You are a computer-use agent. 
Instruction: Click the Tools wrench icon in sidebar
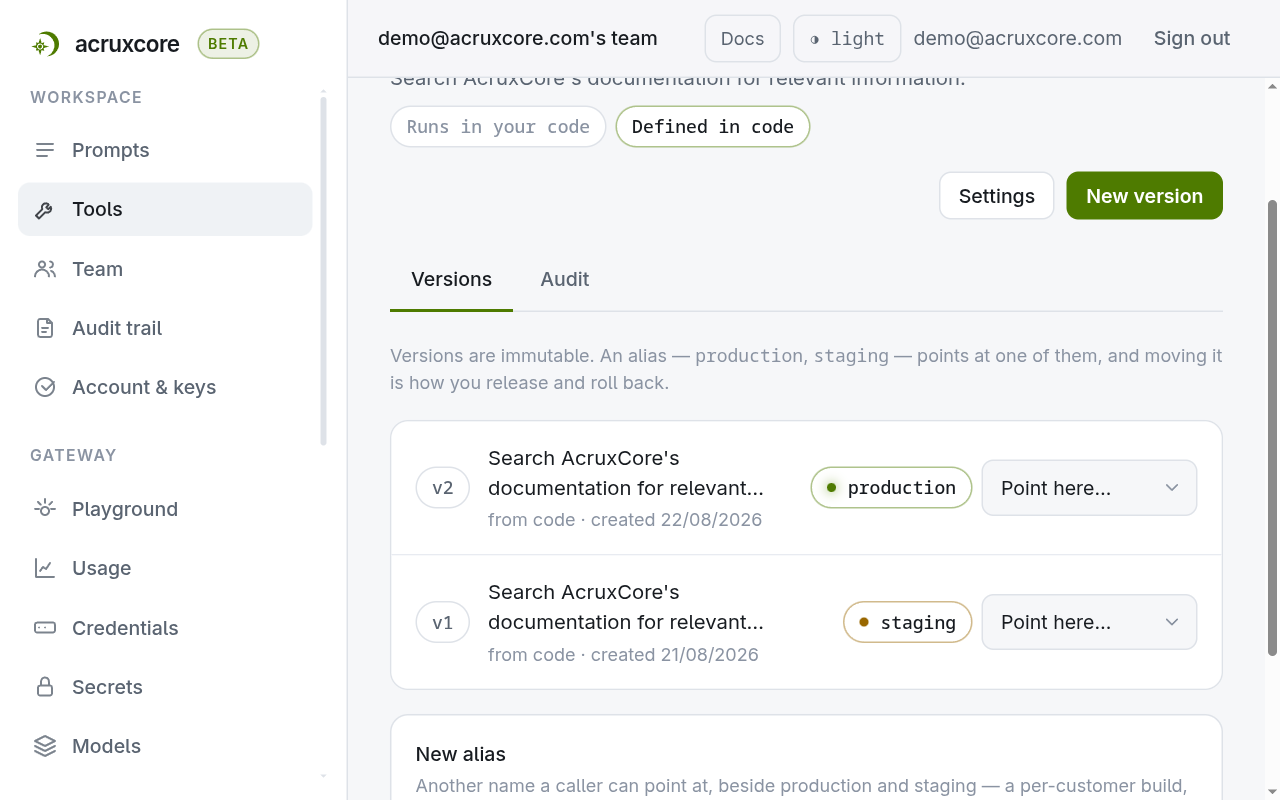(45, 210)
